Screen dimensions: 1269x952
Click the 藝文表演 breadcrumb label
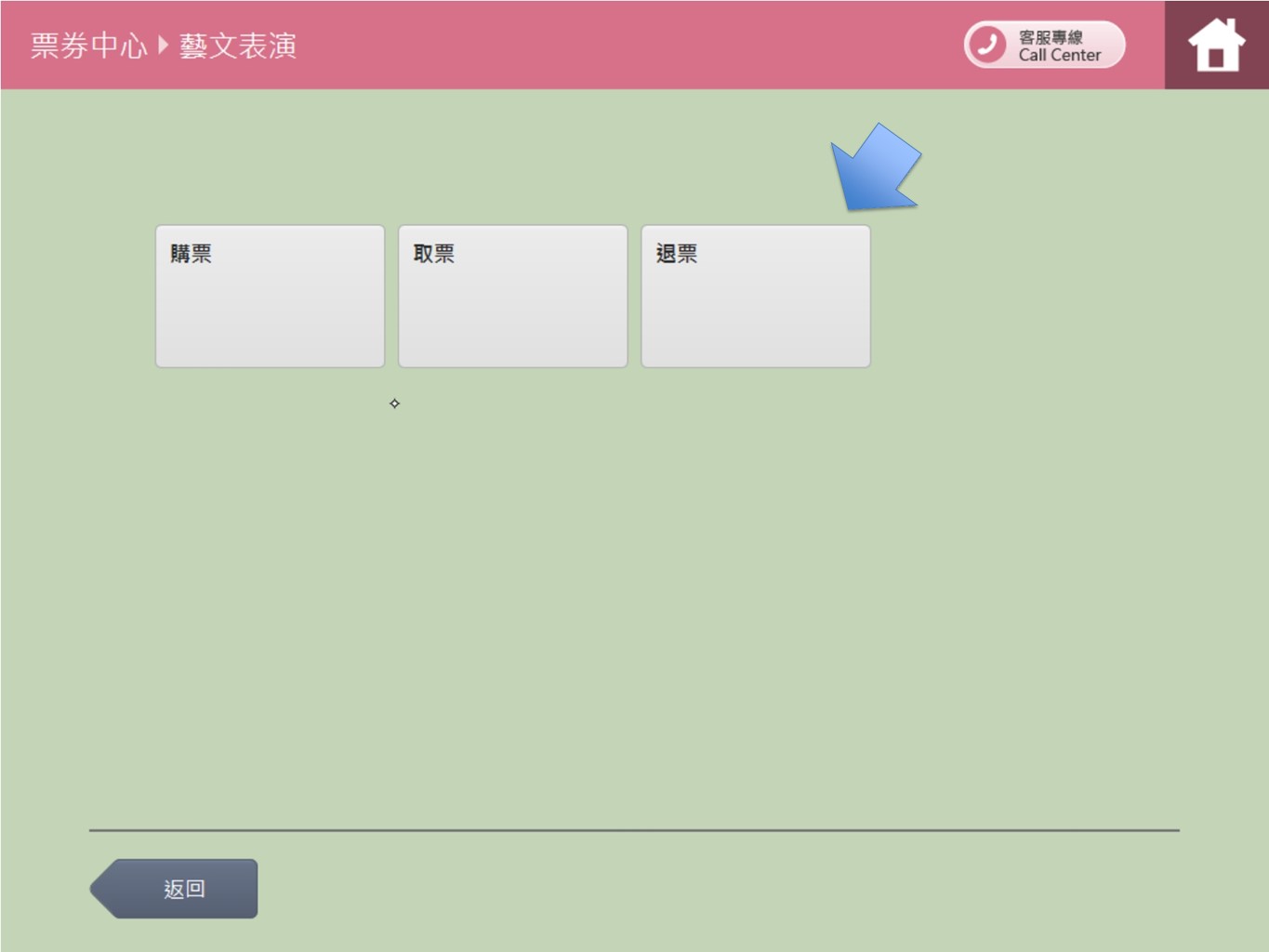point(238,46)
